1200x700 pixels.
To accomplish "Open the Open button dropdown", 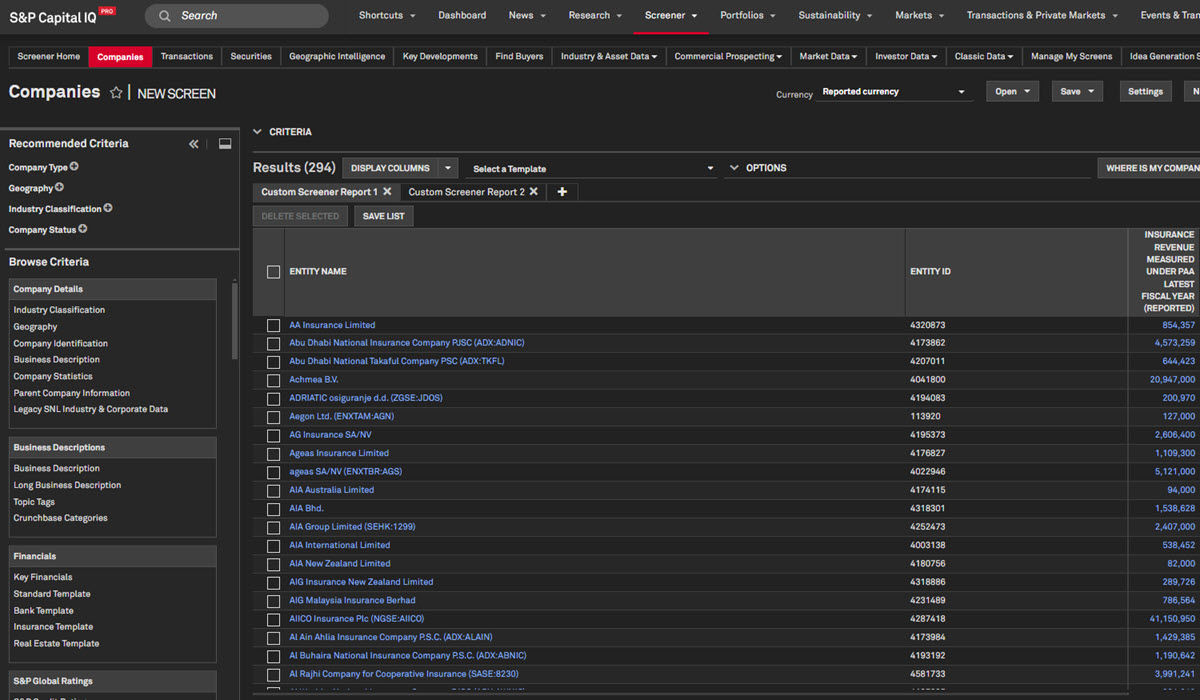I will 1012,91.
